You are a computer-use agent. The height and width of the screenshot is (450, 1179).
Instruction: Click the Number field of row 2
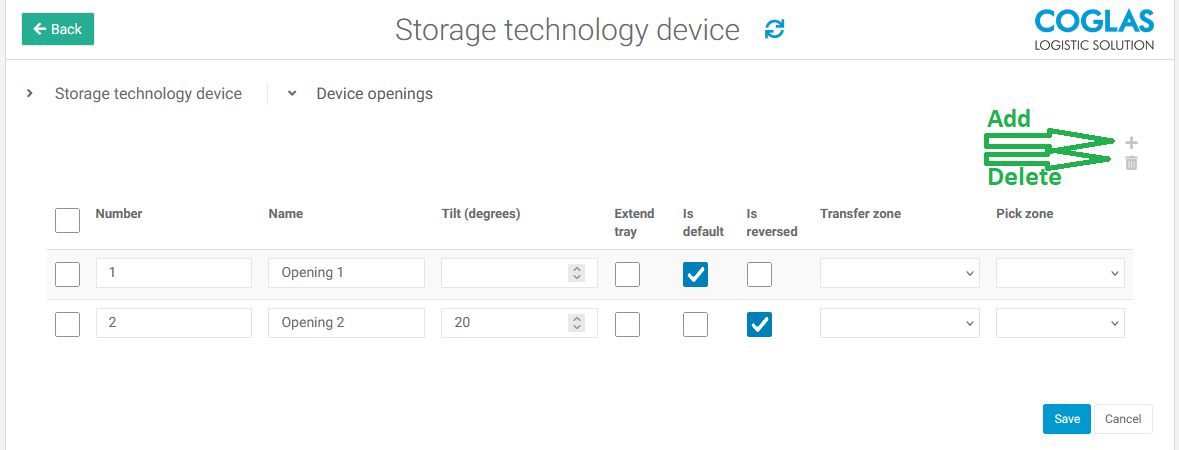[173, 323]
